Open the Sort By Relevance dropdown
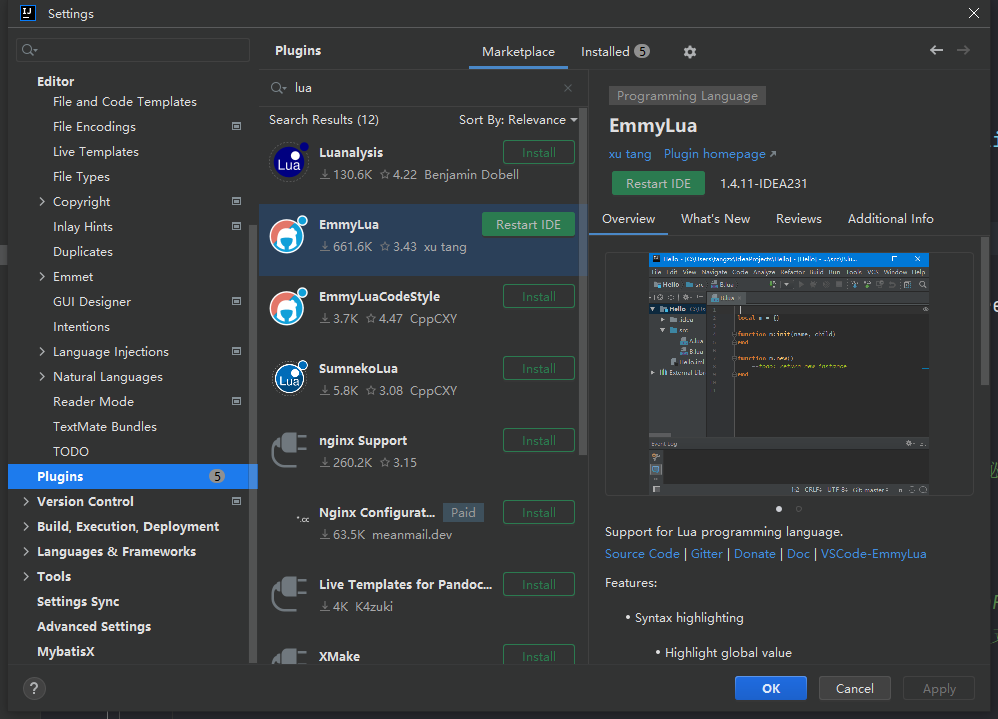 [x=518, y=120]
